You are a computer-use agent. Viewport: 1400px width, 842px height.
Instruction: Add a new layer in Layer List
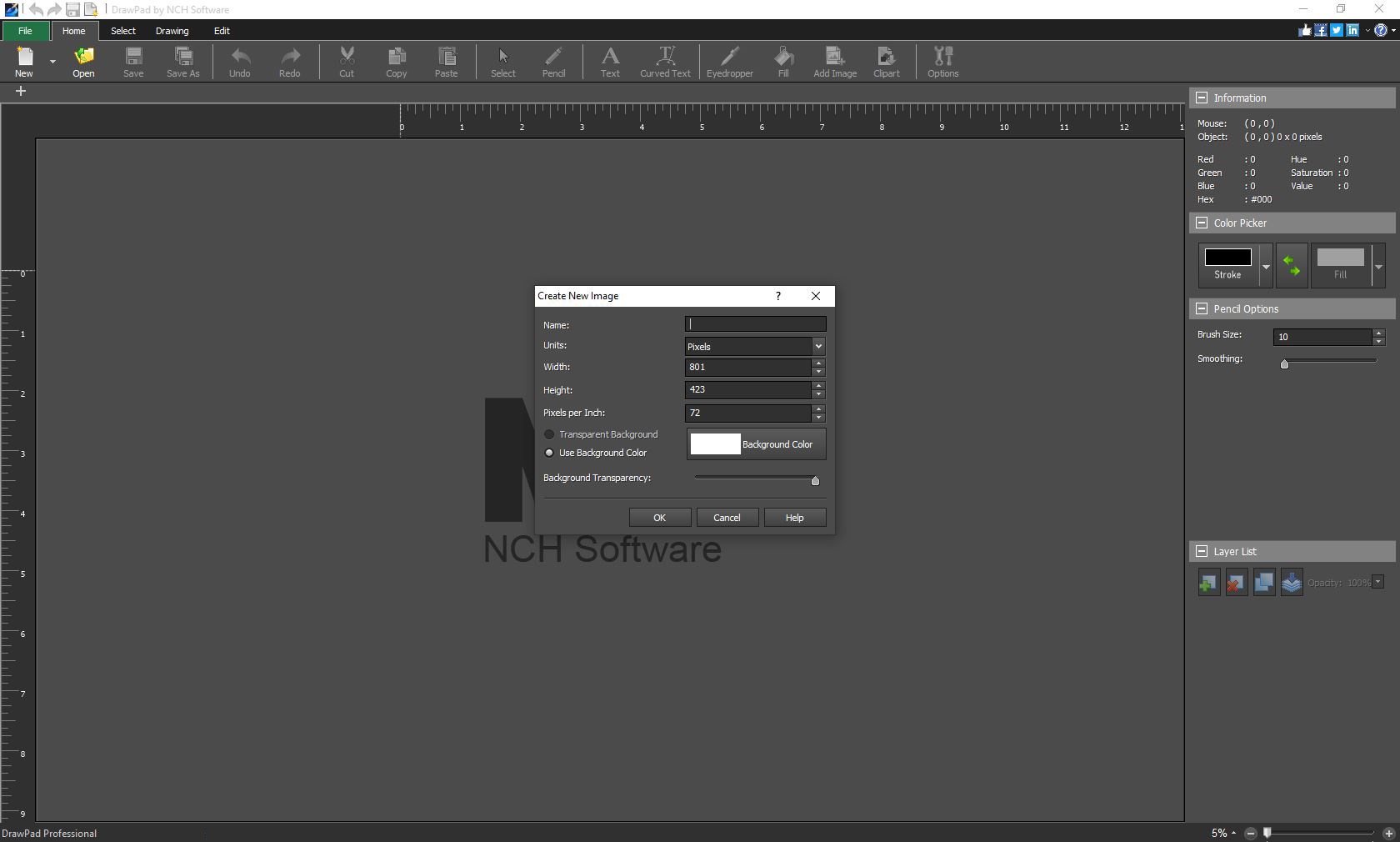tap(1207, 582)
